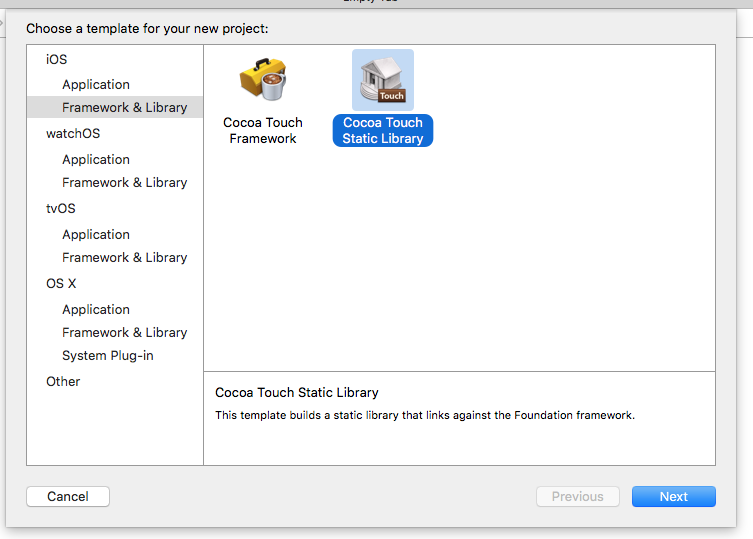This screenshot has height=539, width=753.
Task: Select Framework & Library under iOS
Action: click(115, 107)
